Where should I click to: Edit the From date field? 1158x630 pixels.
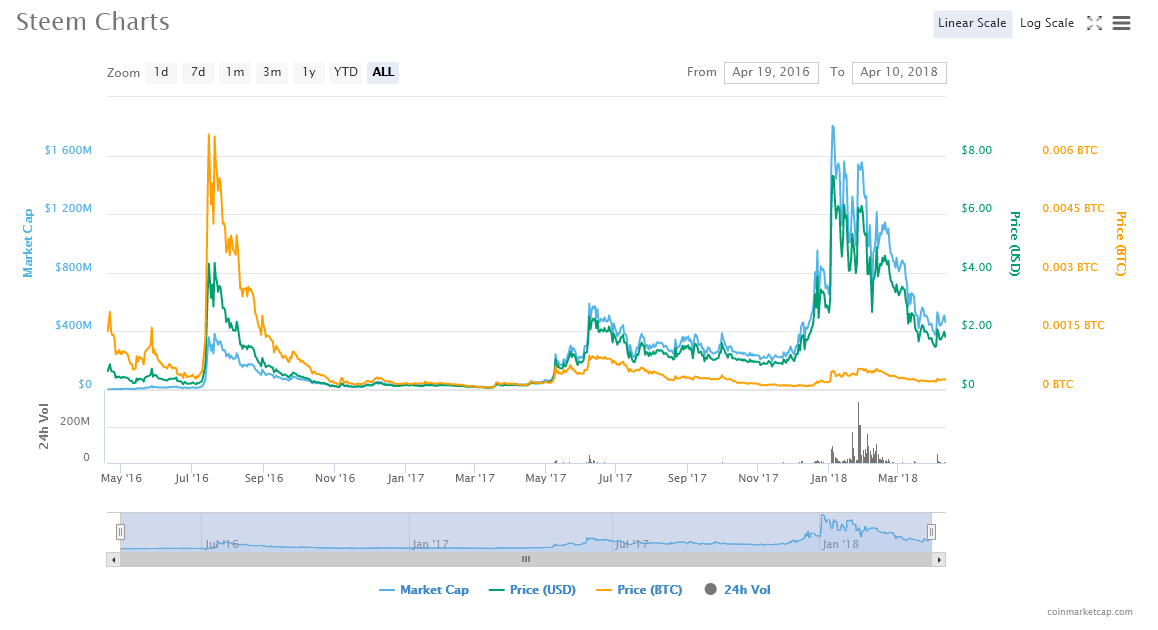coord(771,72)
